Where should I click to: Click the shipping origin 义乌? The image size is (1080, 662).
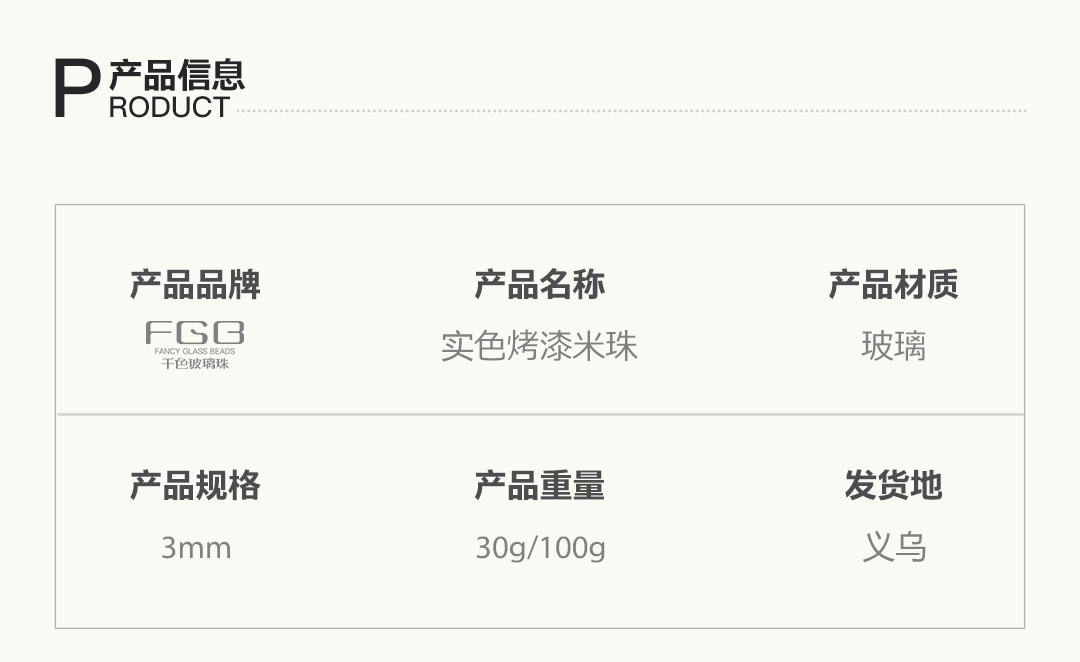(x=894, y=548)
